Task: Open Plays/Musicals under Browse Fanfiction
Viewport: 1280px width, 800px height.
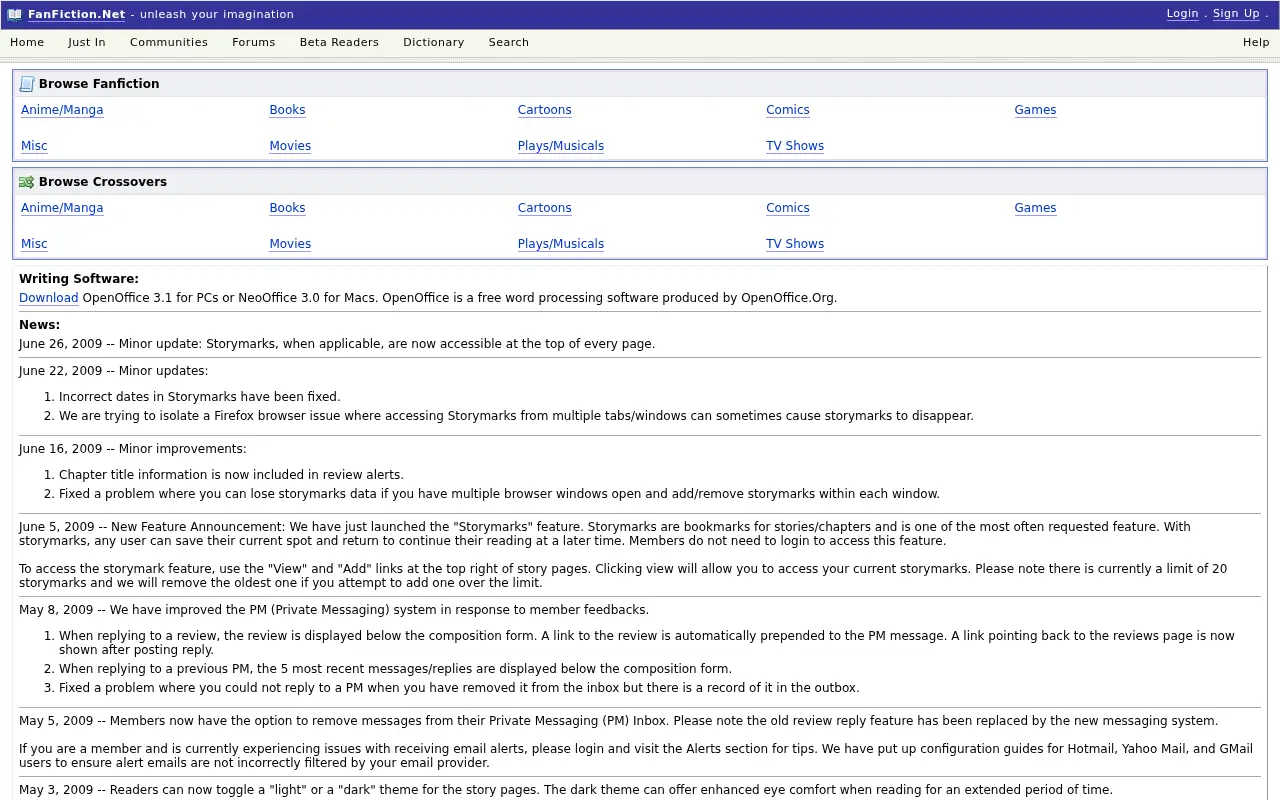Action: pos(561,146)
